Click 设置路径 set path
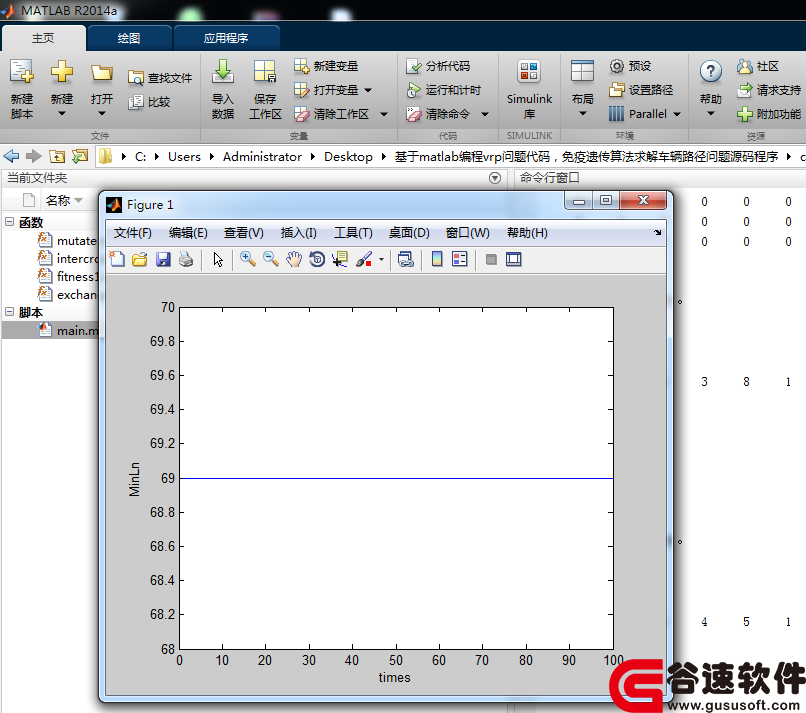 (641, 90)
